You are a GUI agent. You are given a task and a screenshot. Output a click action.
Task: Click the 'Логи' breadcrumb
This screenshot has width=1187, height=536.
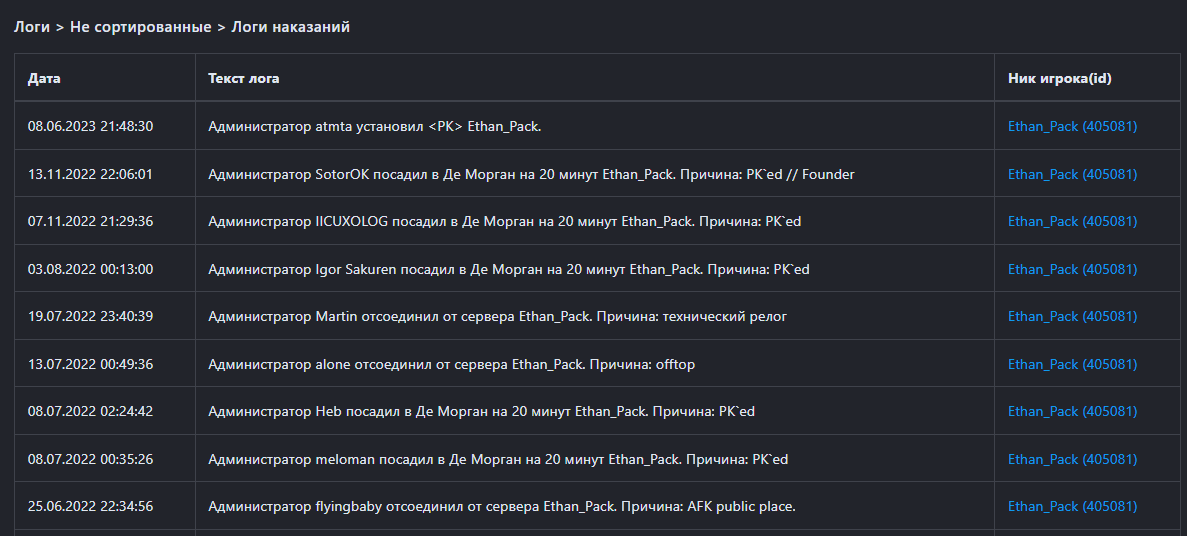(x=32, y=27)
